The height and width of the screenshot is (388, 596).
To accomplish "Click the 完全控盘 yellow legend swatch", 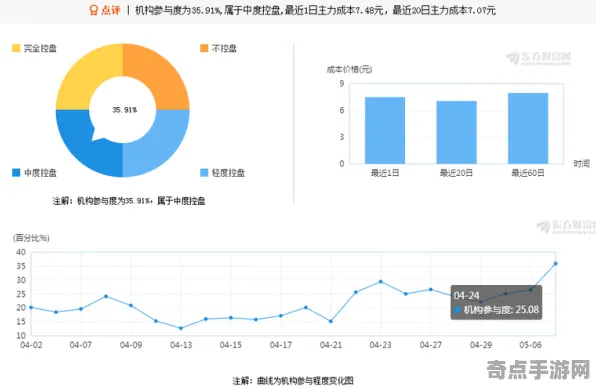I will tap(16, 48).
